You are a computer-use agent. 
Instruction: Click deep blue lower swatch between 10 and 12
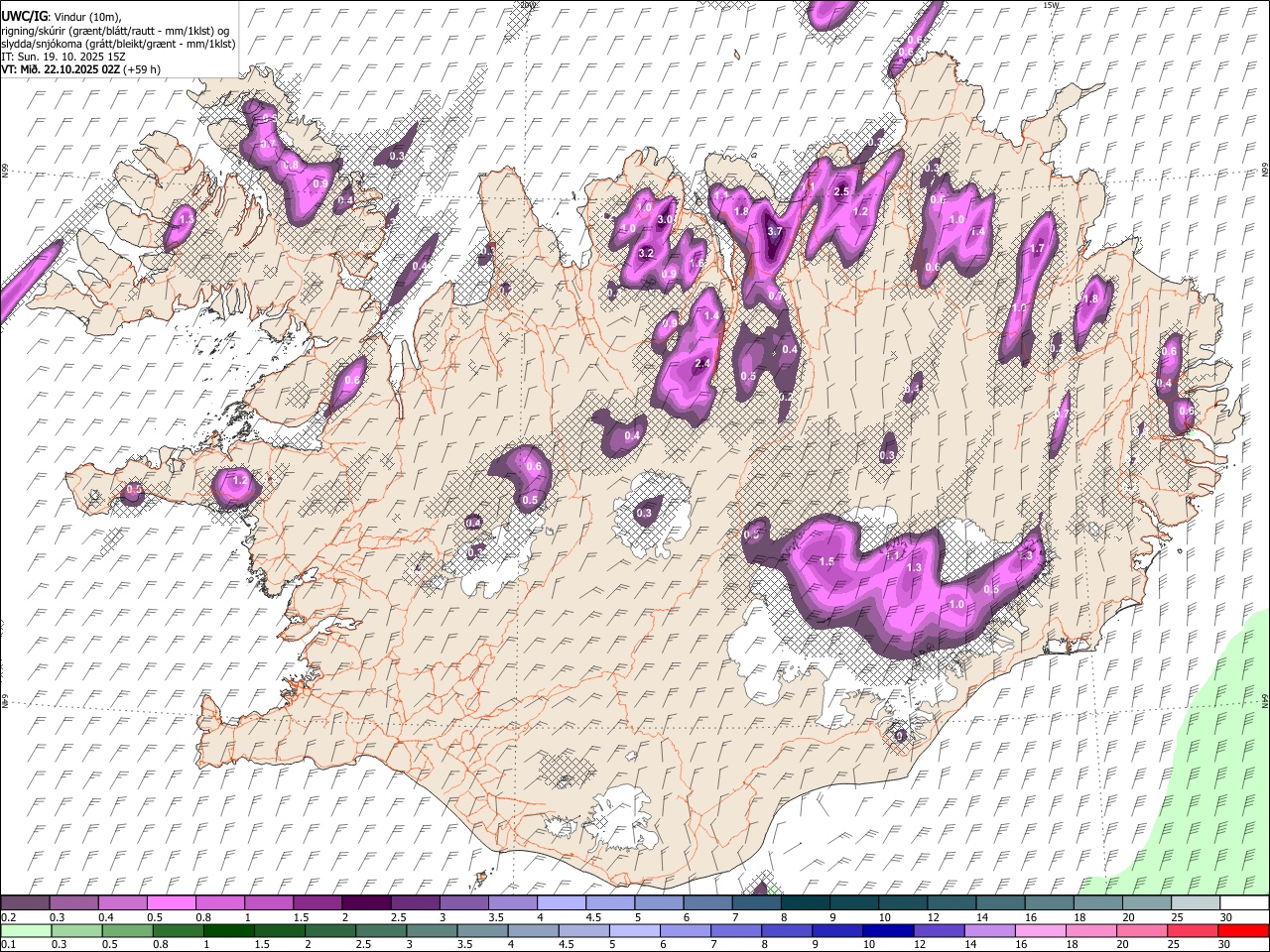point(888,931)
